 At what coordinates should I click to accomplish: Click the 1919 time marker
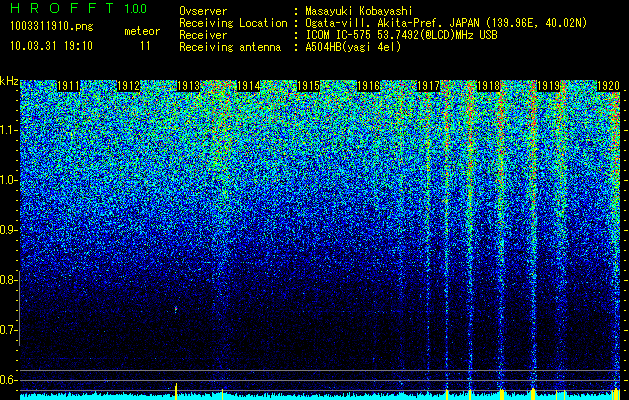coord(548,86)
